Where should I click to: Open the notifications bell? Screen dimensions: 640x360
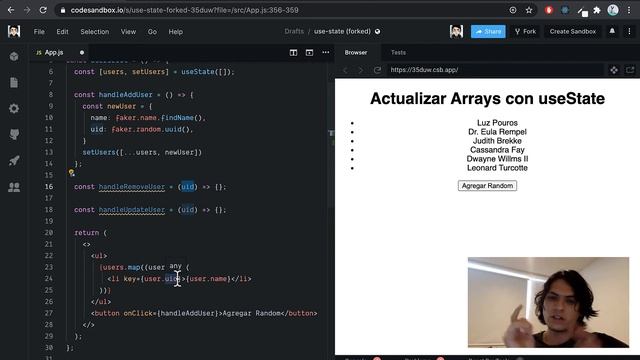point(612,31)
